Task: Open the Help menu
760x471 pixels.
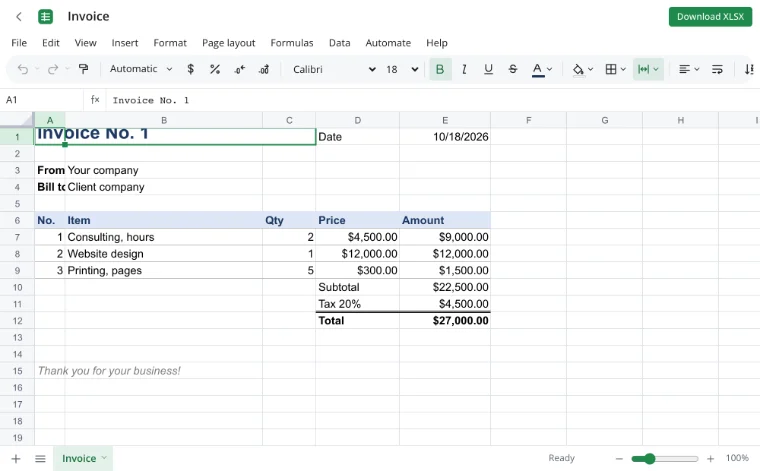Action: pos(437,43)
